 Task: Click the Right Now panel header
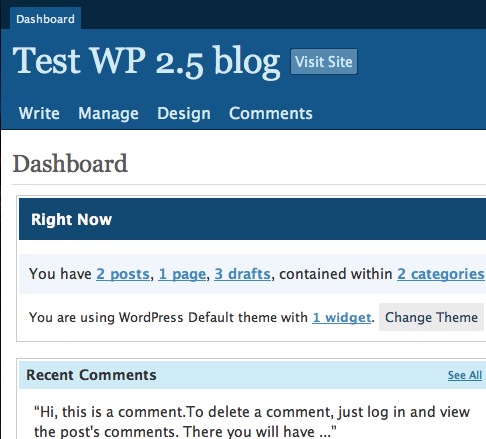click(252, 219)
